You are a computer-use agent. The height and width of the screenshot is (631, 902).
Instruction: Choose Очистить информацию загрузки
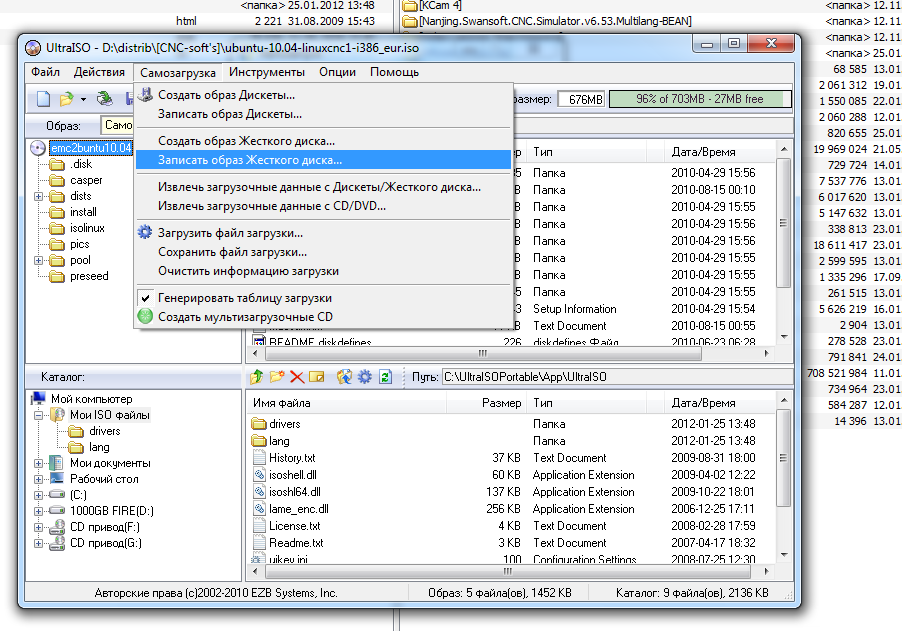pos(323,271)
